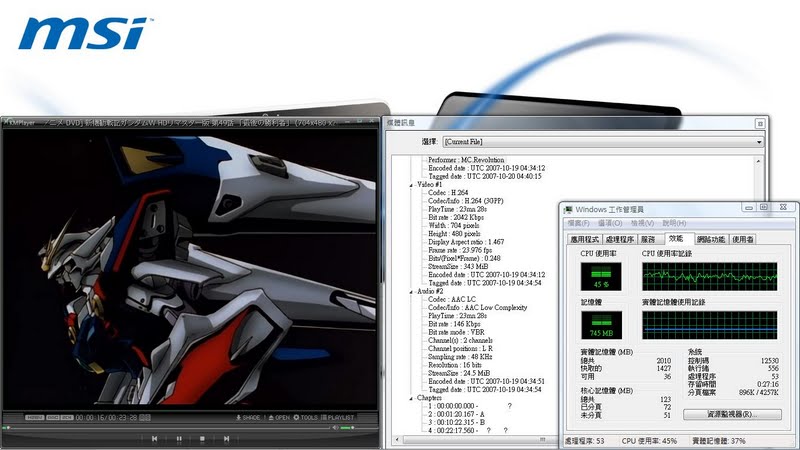
Task: Click the '處理程序: 53' status bar entry
Action: click(585, 441)
